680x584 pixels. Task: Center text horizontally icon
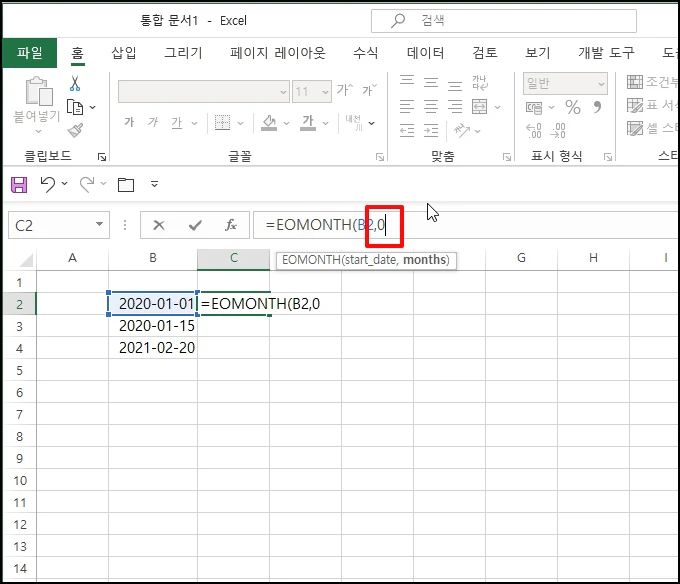pyautogui.click(x=431, y=107)
